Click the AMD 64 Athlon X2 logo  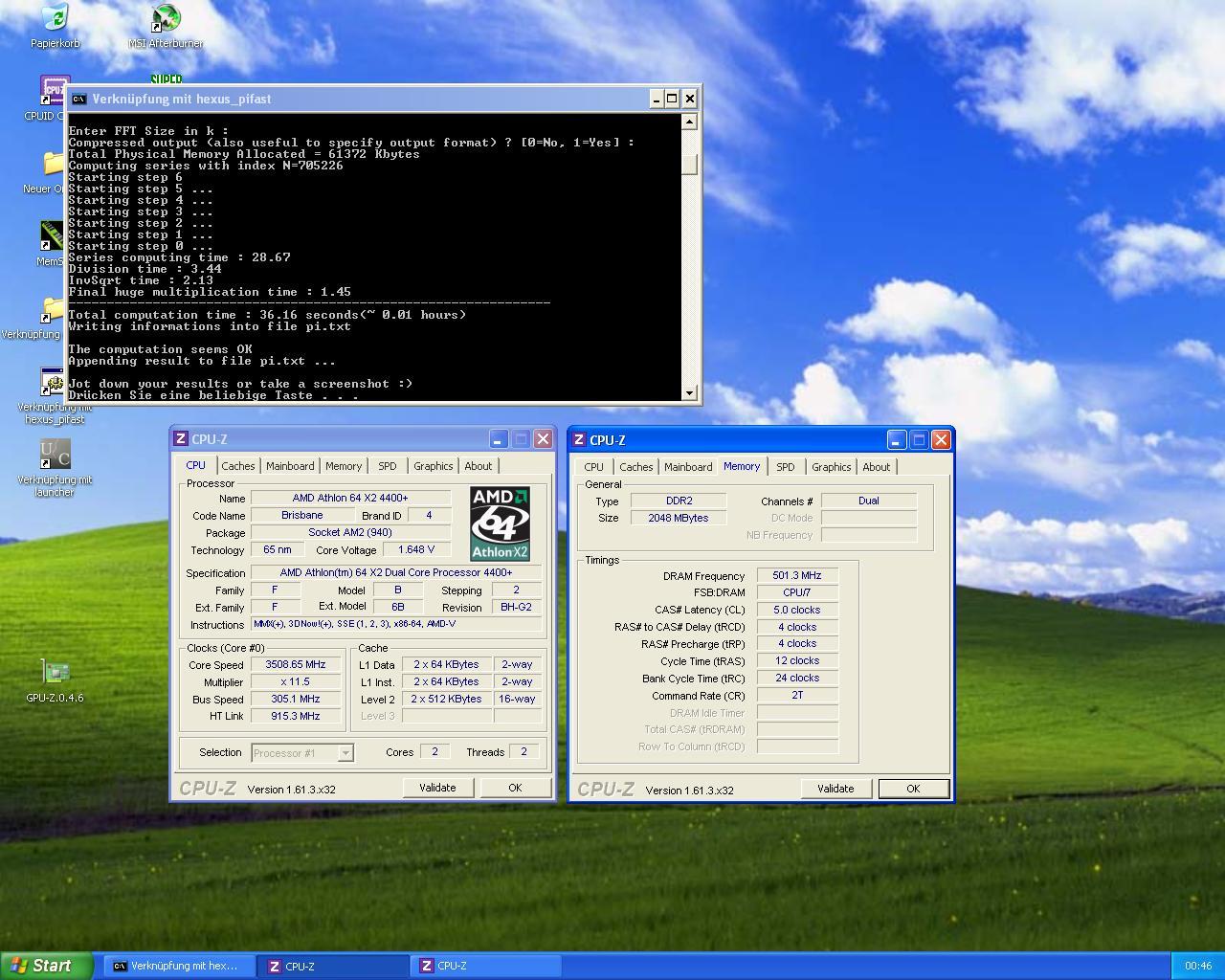coord(500,523)
